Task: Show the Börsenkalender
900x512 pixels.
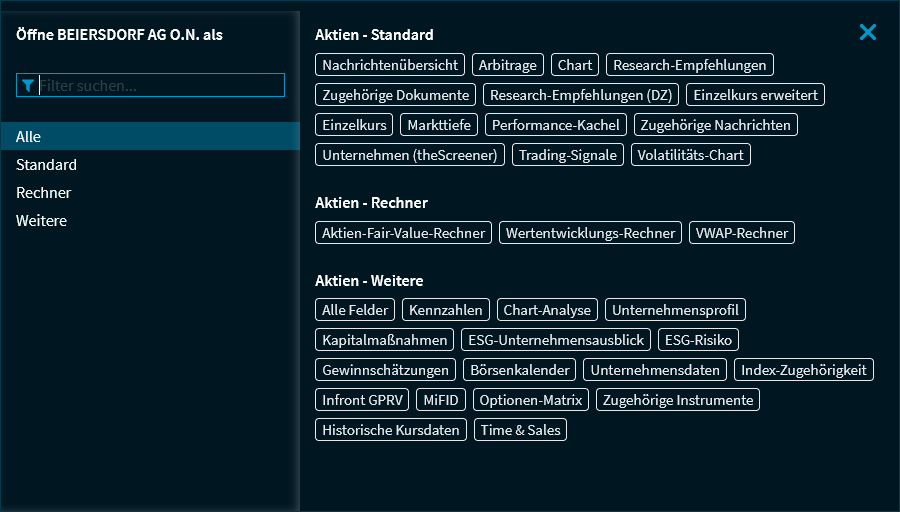Action: click(520, 370)
